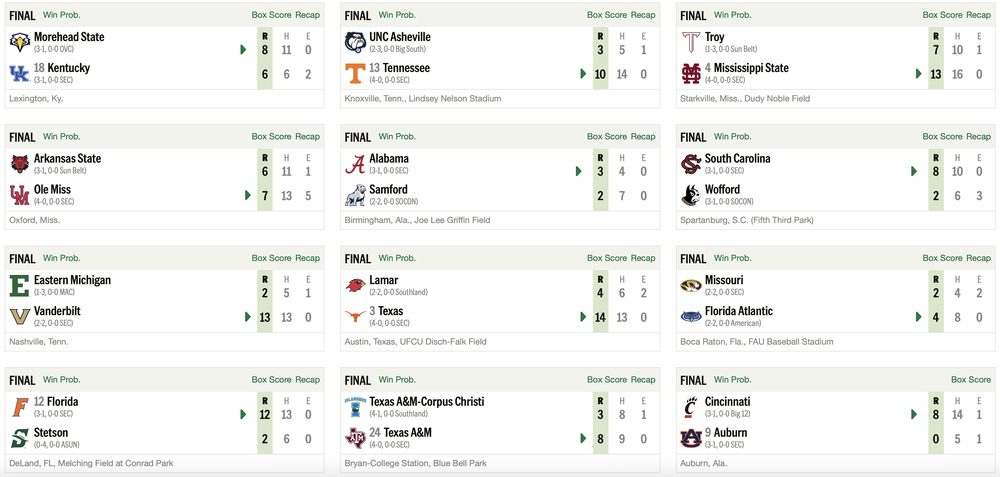
Task: Open Recap for UNC Asheville–Tennessee game
Action: coord(643,15)
